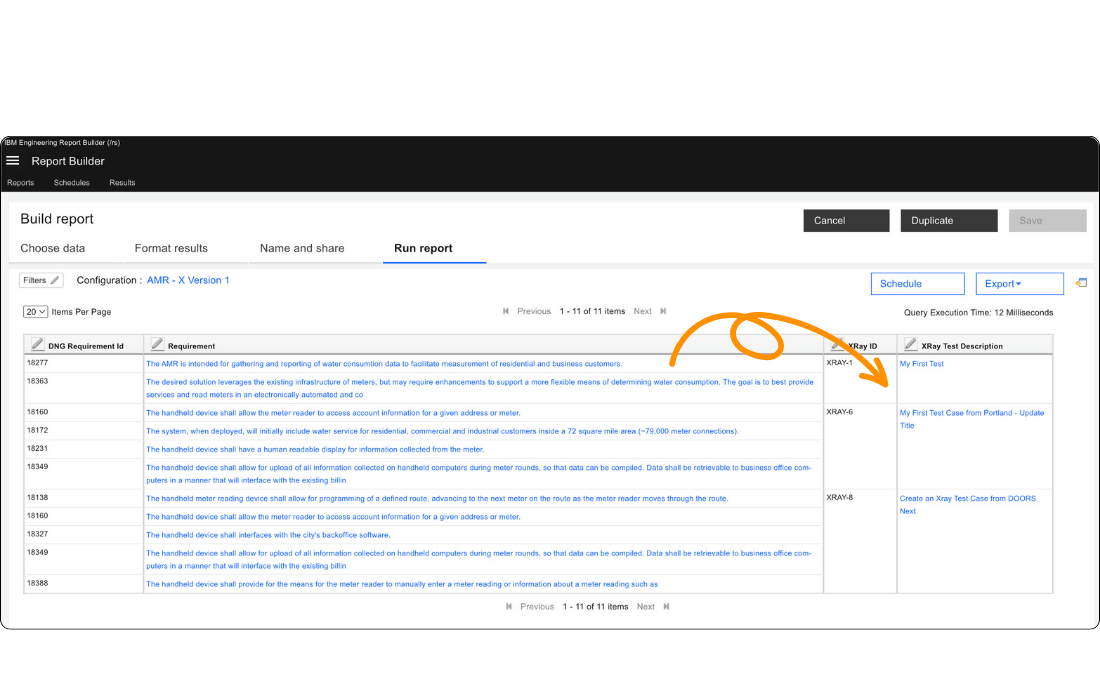
Task: Switch to the Format results tab
Action: [171, 248]
